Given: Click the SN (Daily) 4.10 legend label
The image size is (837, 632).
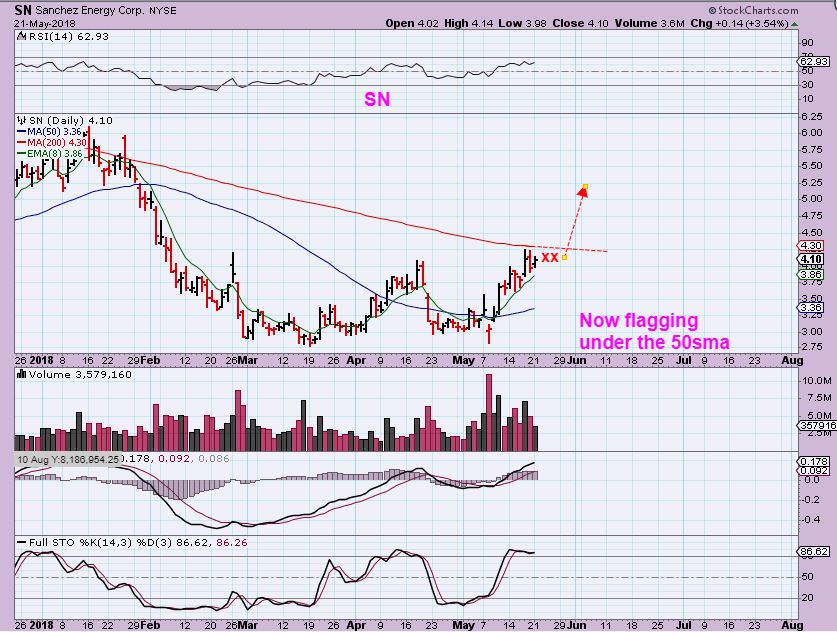Looking at the screenshot, I should click(70, 121).
